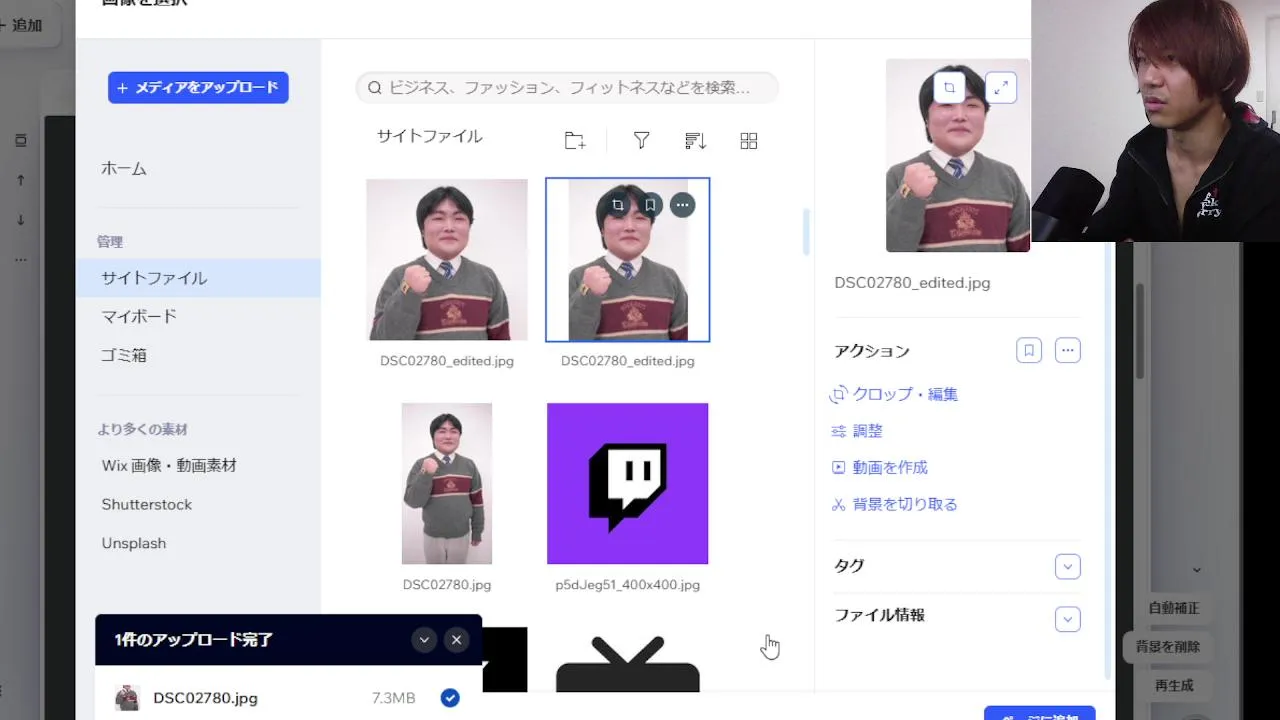Viewport: 1280px width, 720px height.
Task: Click the メディアをアップロード button
Action: click(x=198, y=87)
